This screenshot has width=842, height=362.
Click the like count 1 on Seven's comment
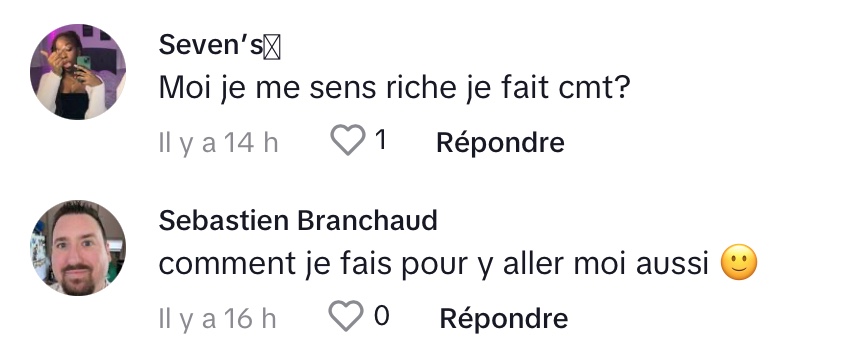click(x=381, y=141)
